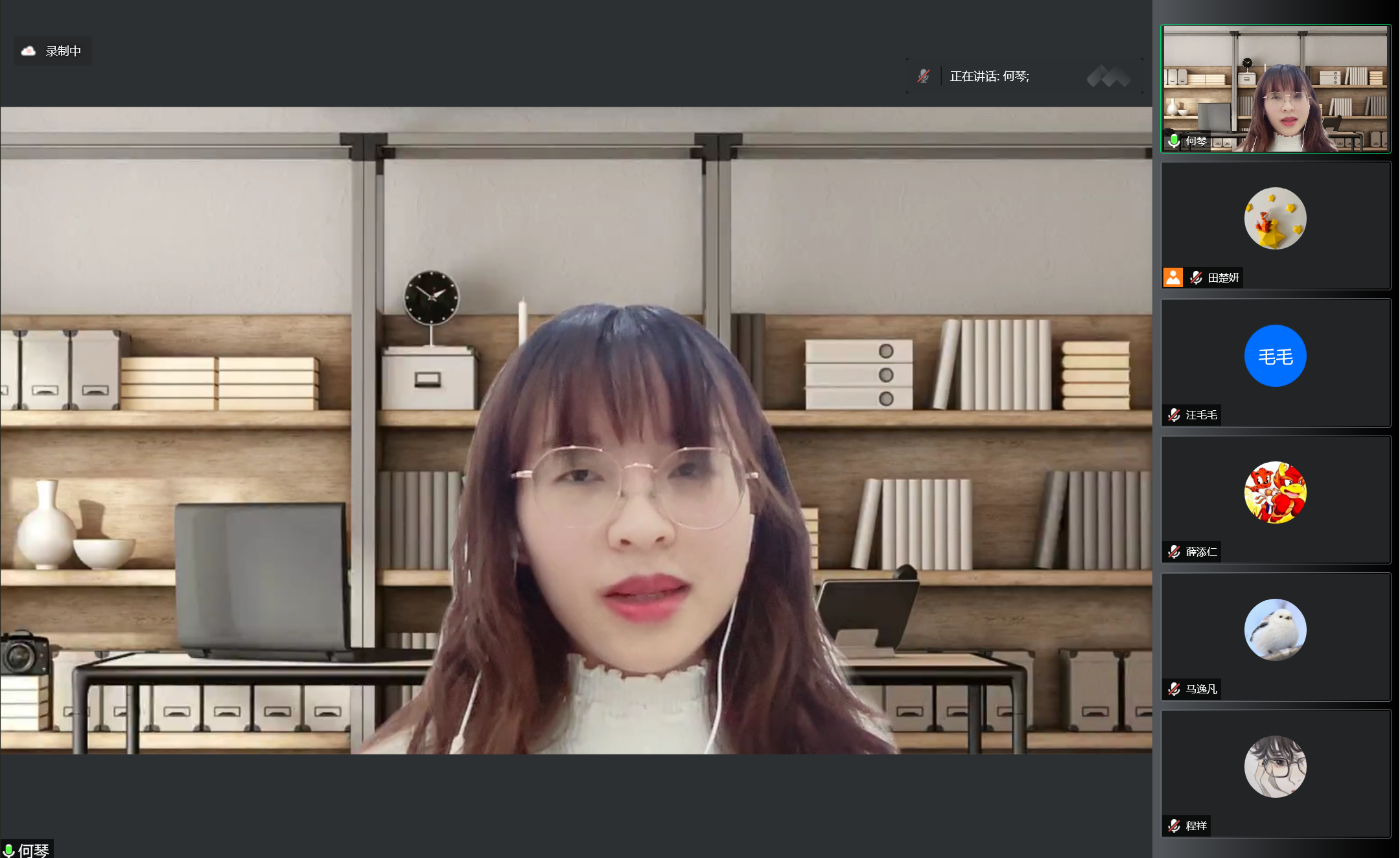Viewport: 1400px width, 858px height.
Task: Select 何琴's video thumbnail in sidebar
Action: pyautogui.click(x=1275, y=89)
